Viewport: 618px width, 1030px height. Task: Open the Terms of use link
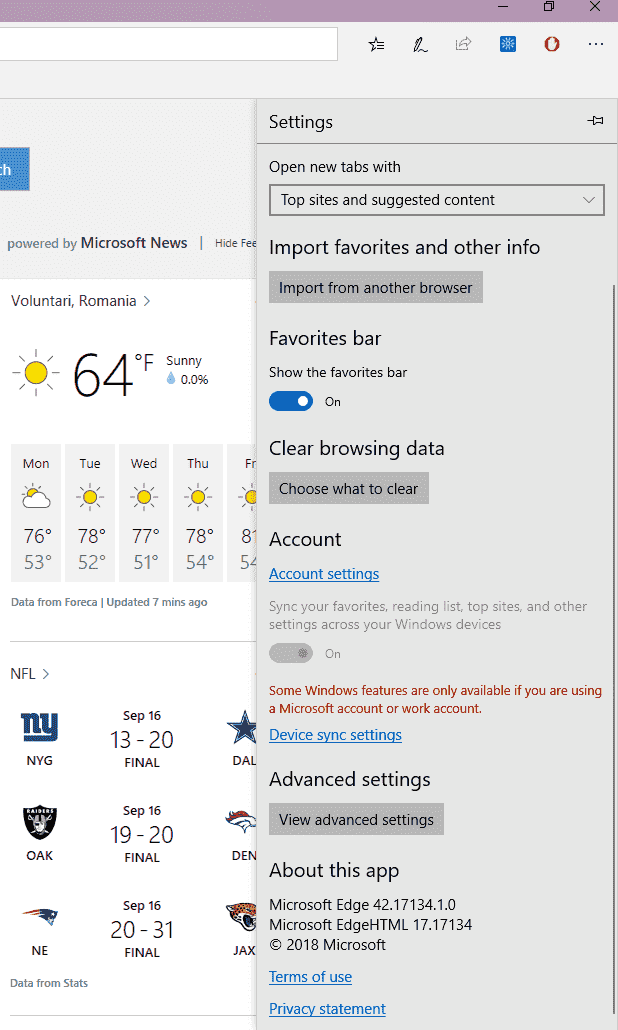[x=311, y=977]
